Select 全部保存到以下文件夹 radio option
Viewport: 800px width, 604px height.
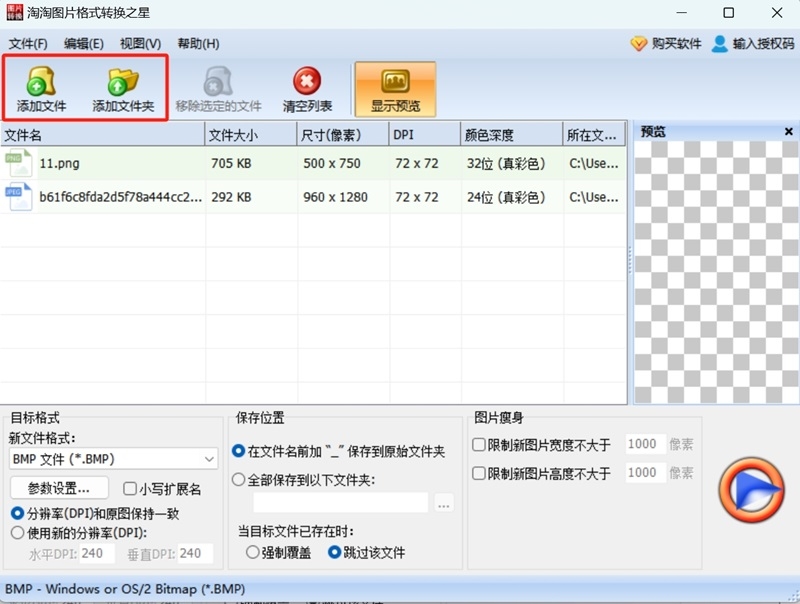(238, 480)
